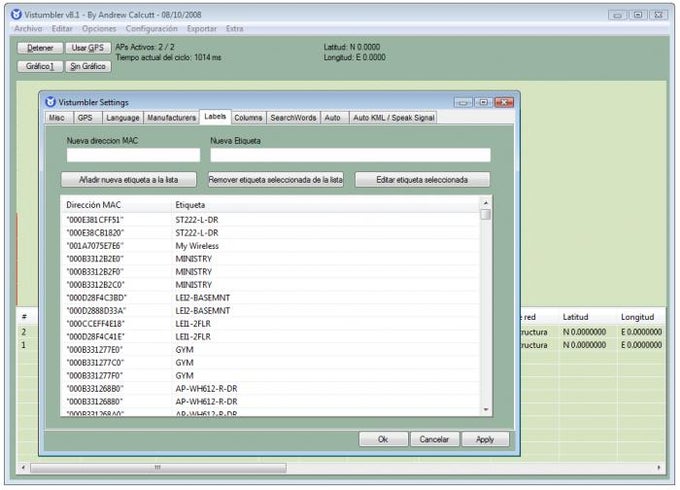Click the Gráfico1 button

(x=40, y=66)
